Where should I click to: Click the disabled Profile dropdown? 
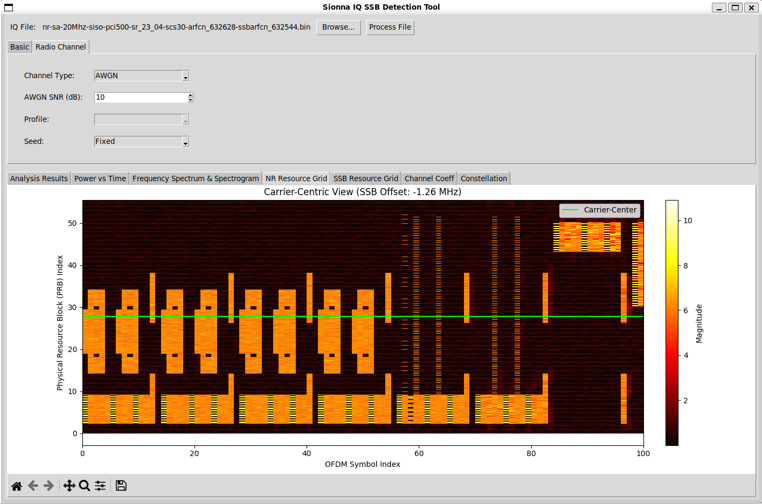(x=141, y=120)
